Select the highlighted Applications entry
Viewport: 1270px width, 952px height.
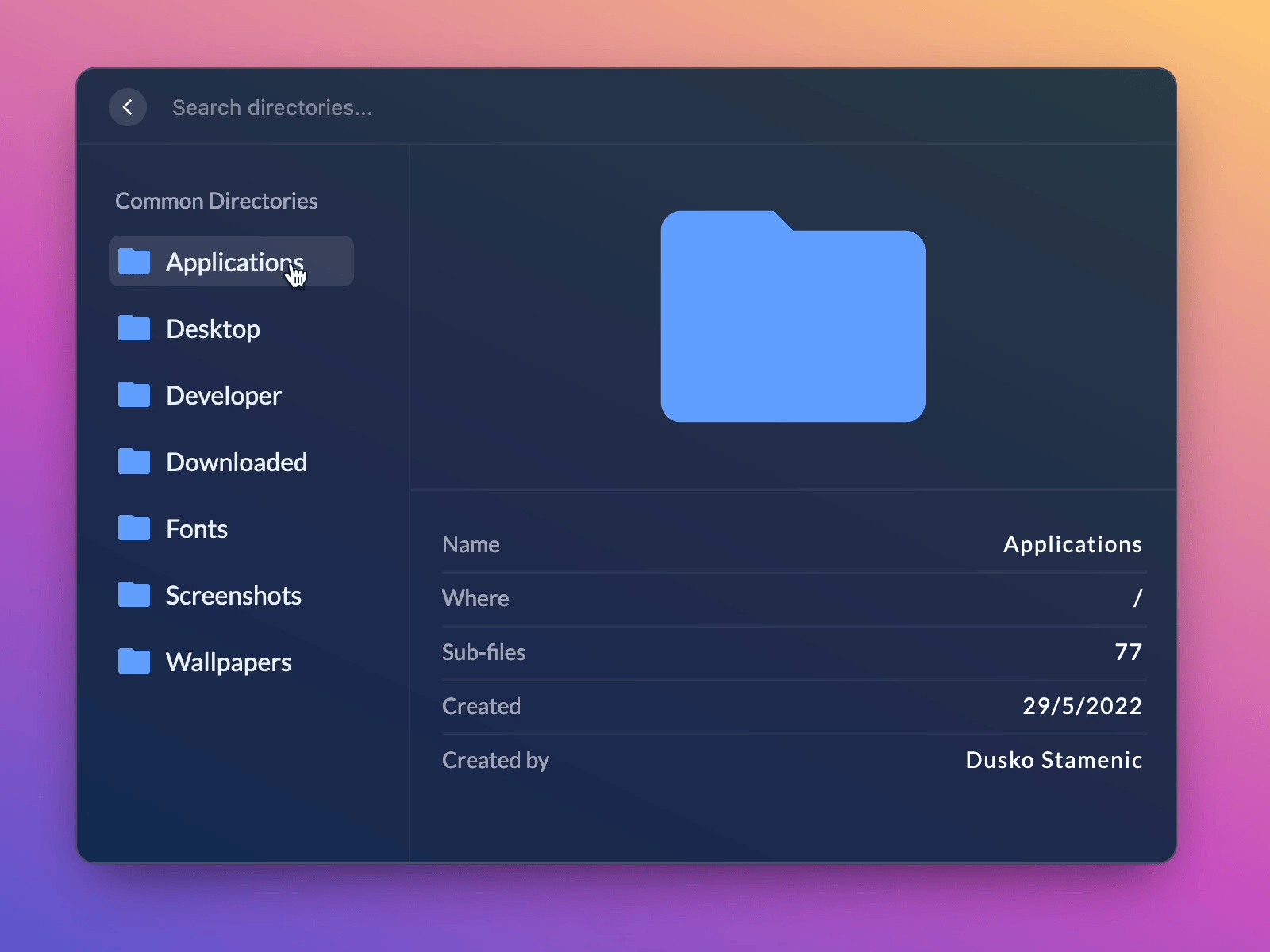[x=230, y=261]
